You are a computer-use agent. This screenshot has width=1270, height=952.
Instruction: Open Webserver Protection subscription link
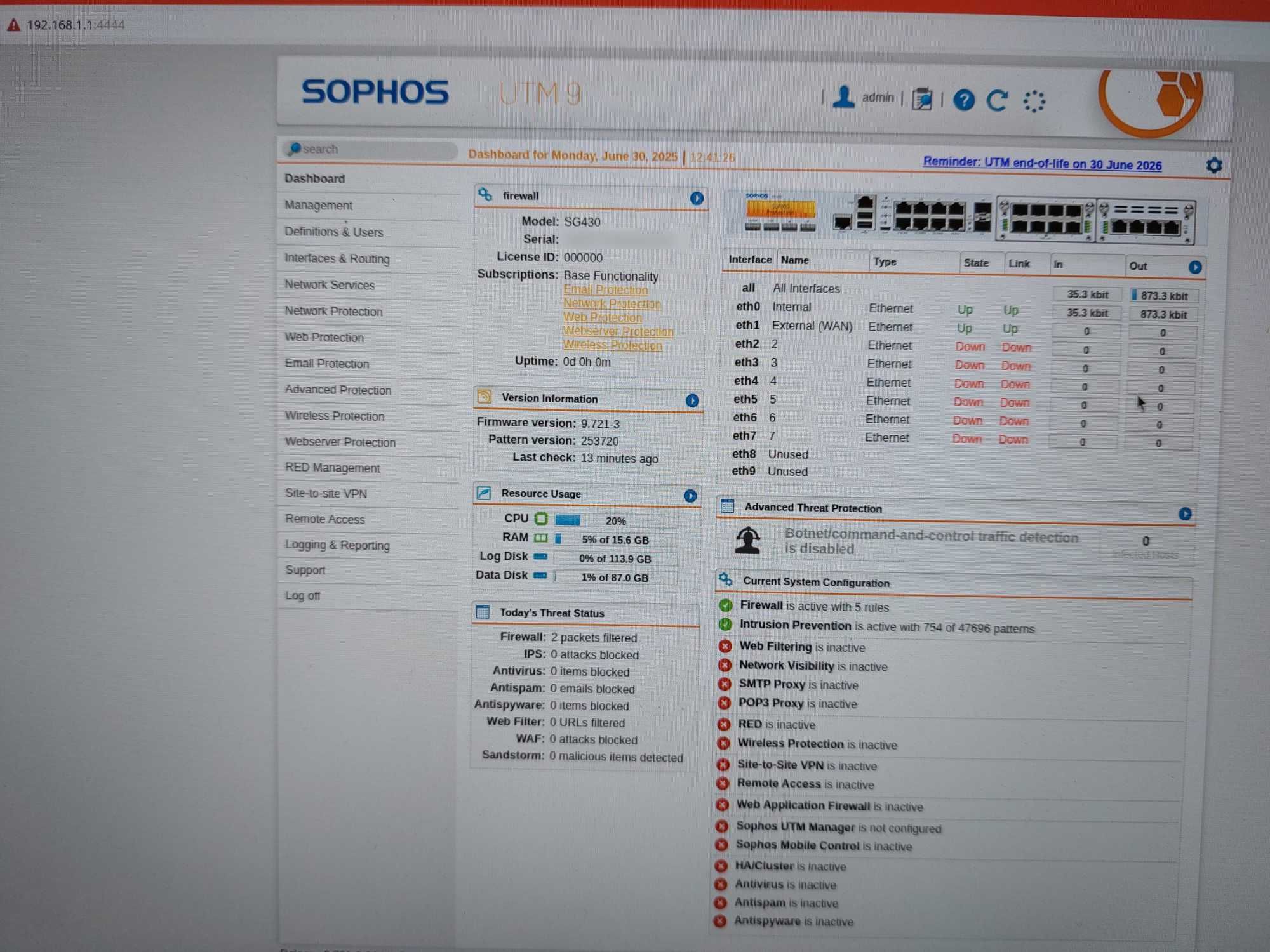coord(618,331)
